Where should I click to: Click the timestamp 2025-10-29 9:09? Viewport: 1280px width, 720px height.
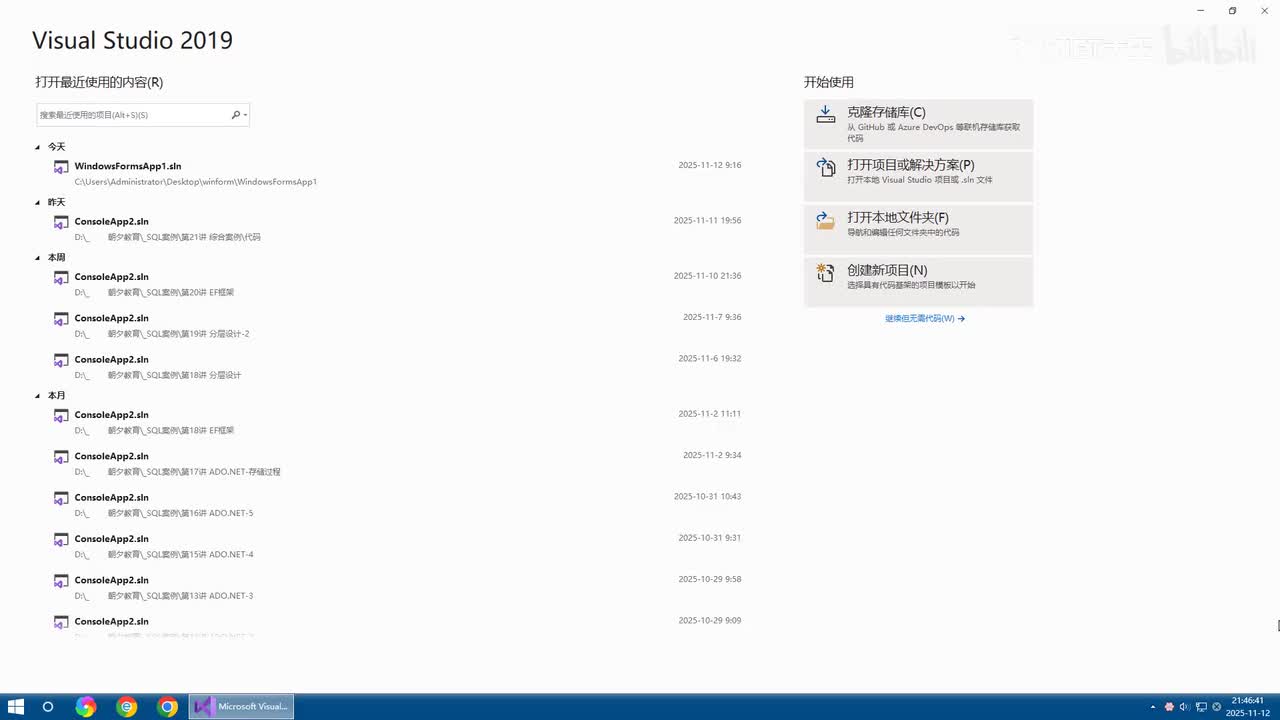click(710, 620)
